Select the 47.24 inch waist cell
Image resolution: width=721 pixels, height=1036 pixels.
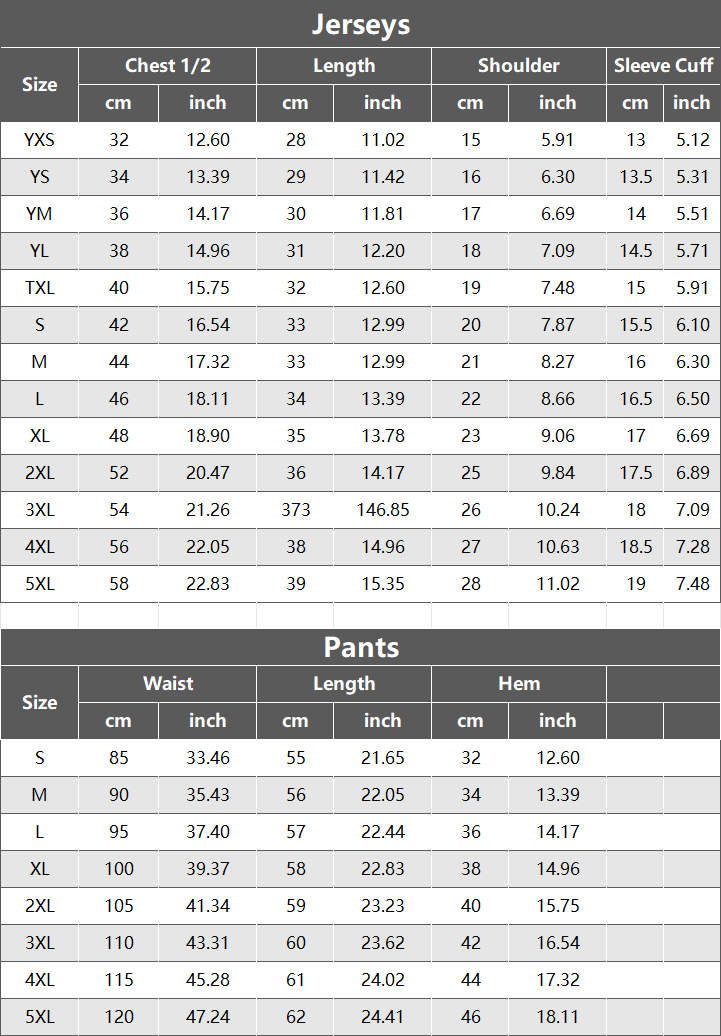[207, 1017]
